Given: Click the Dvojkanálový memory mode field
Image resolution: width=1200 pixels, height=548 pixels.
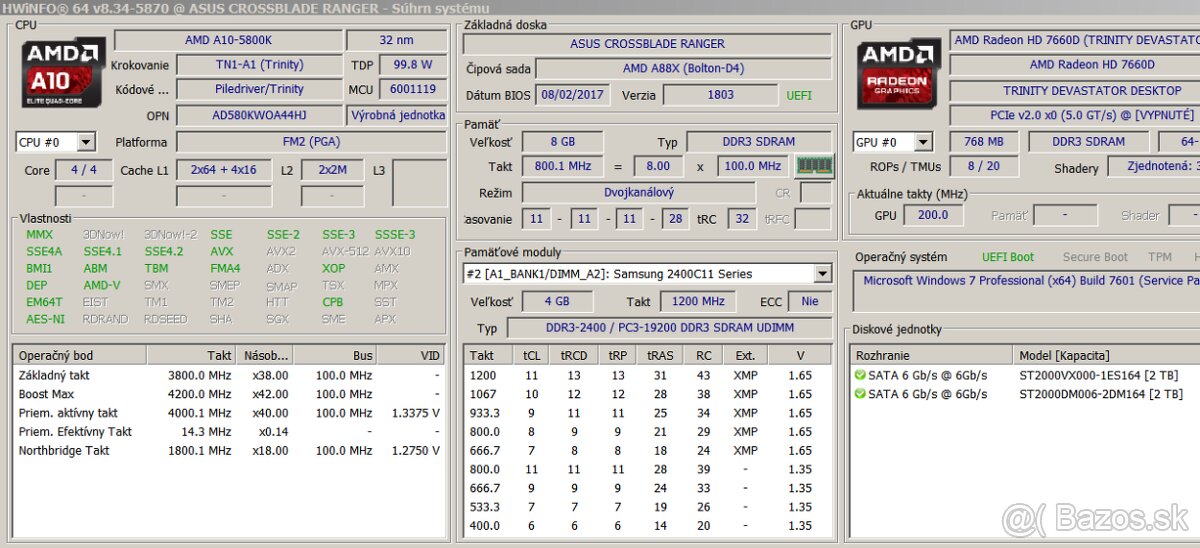Looking at the screenshot, I should click(x=638, y=192).
